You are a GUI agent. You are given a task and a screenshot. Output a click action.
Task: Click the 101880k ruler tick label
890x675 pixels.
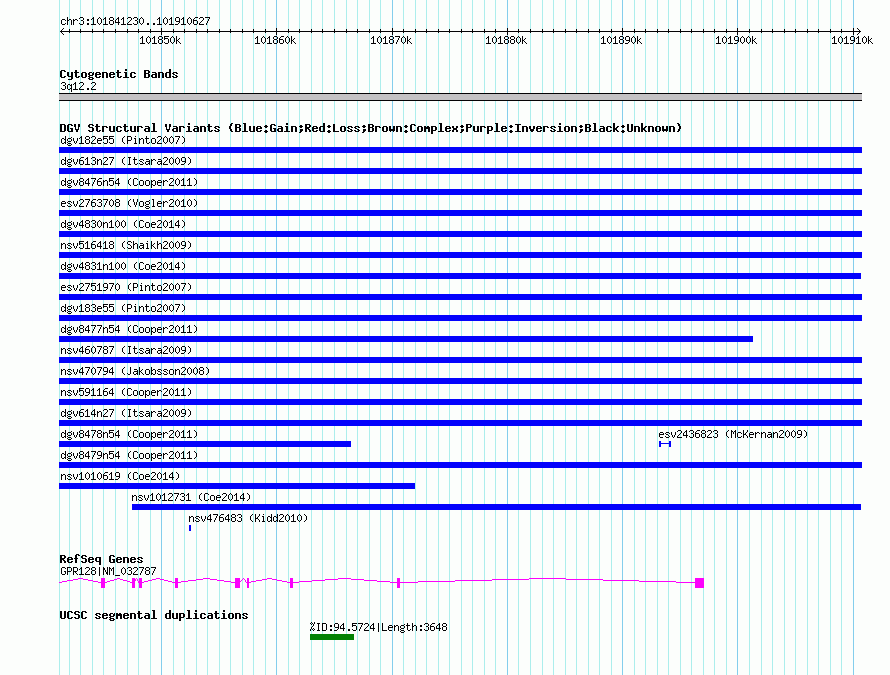coord(506,40)
